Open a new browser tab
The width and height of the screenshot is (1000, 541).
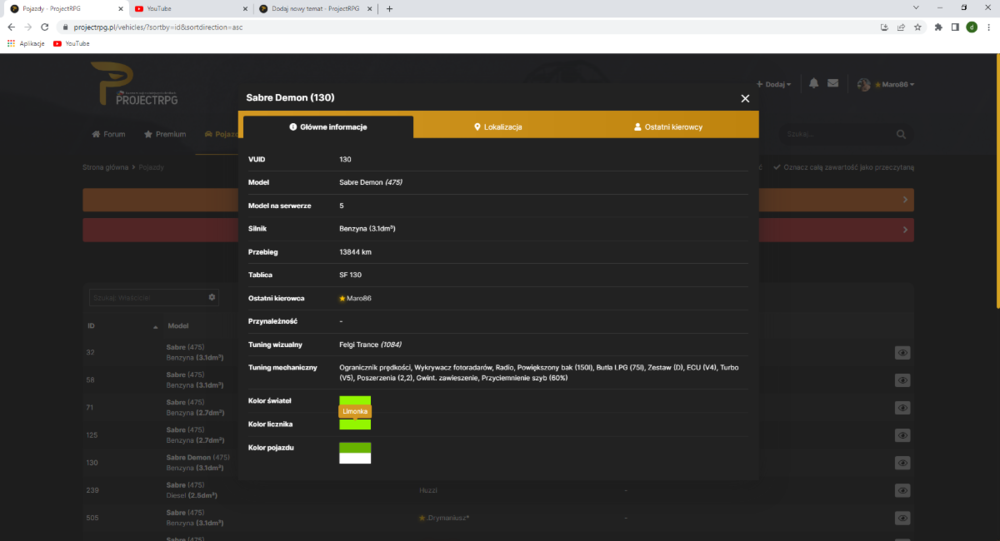[x=389, y=9]
